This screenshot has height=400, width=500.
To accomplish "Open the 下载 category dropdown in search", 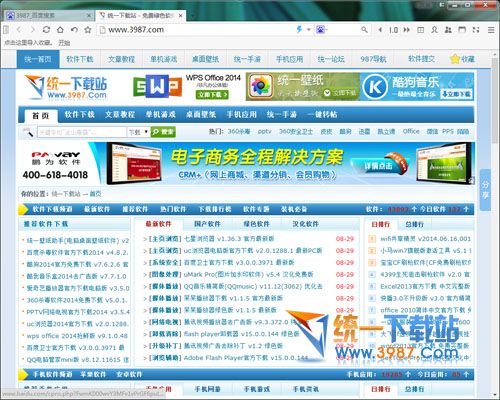I will click(x=138, y=132).
